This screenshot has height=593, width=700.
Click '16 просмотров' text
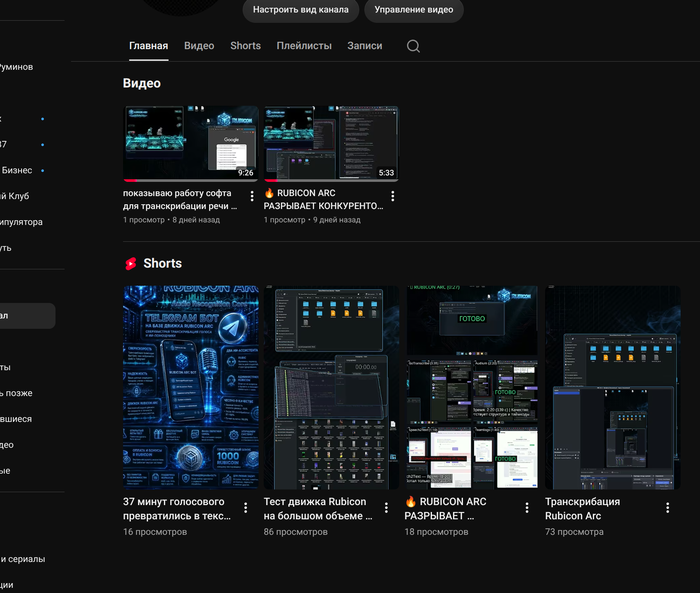(155, 532)
